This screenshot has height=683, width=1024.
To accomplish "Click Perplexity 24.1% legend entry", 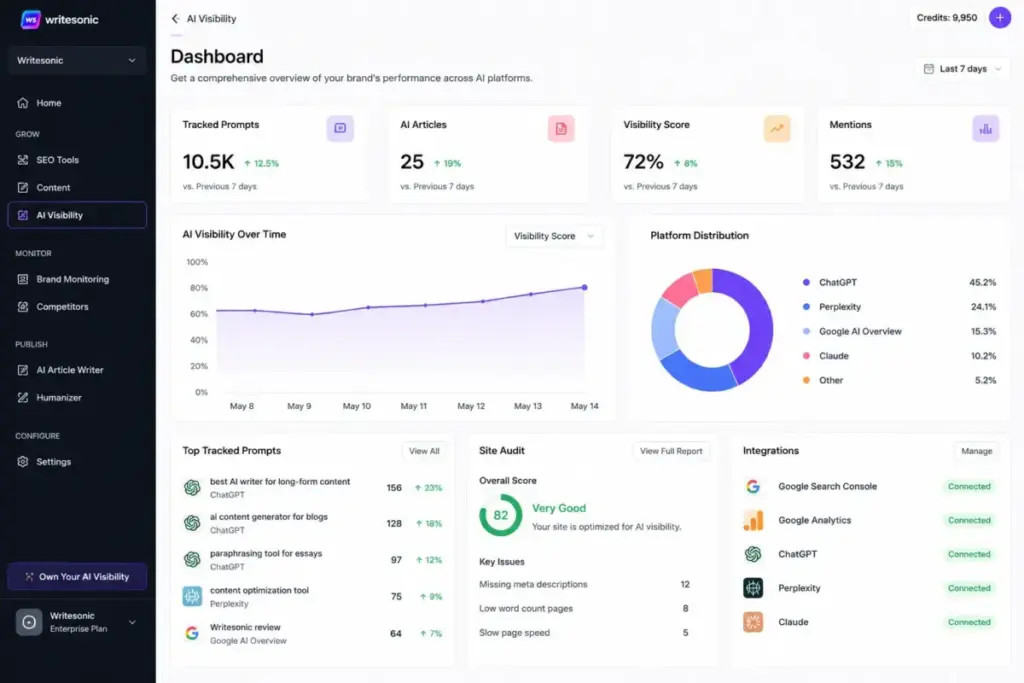I will pyautogui.click(x=899, y=307).
